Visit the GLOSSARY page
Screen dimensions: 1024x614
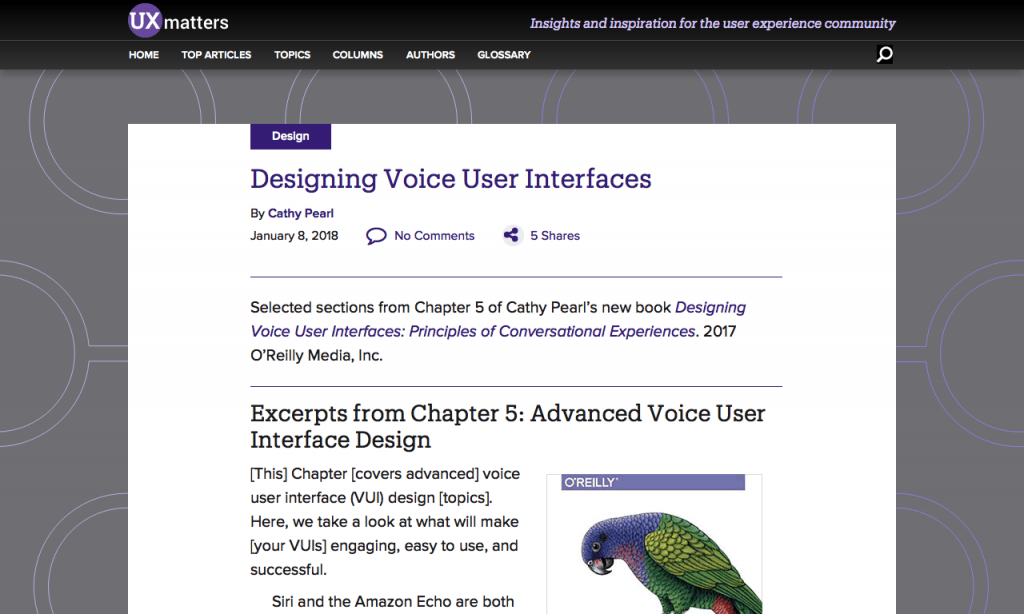click(503, 55)
